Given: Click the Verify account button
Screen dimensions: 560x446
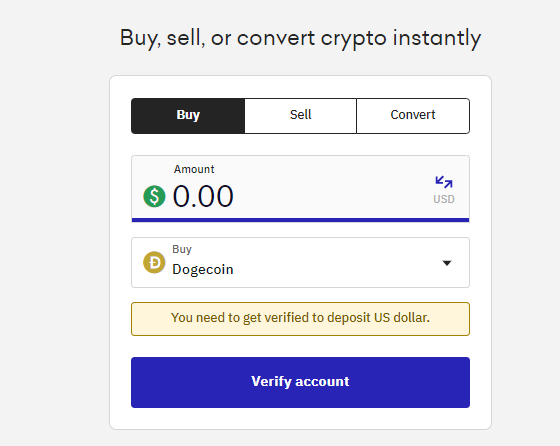Looking at the screenshot, I should 300,382.
